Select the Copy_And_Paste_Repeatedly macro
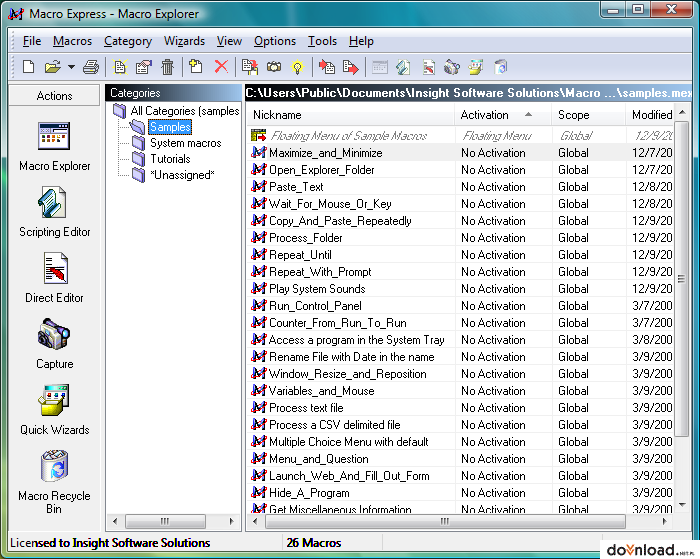Image resolution: width=700 pixels, height=559 pixels. (462, 221)
